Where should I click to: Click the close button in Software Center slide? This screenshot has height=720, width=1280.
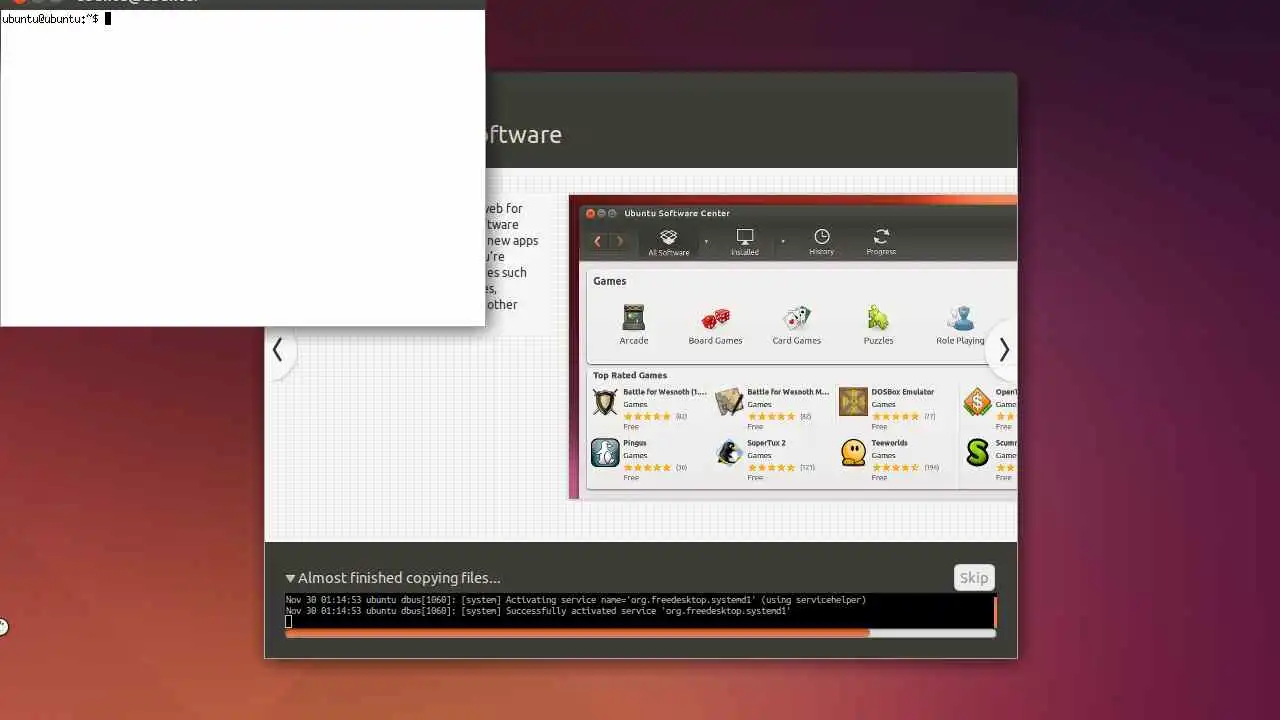590,213
